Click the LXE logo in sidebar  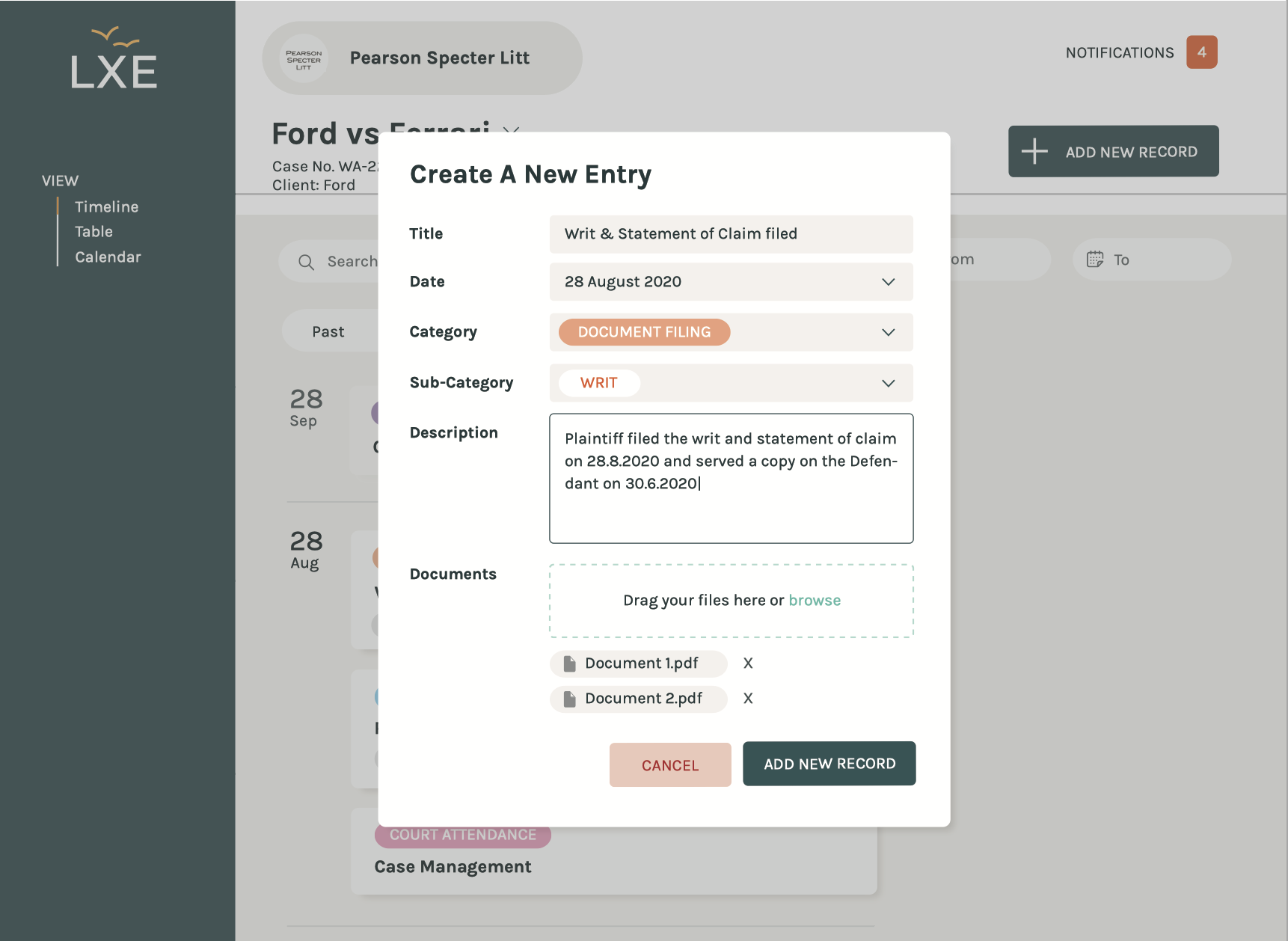(114, 58)
